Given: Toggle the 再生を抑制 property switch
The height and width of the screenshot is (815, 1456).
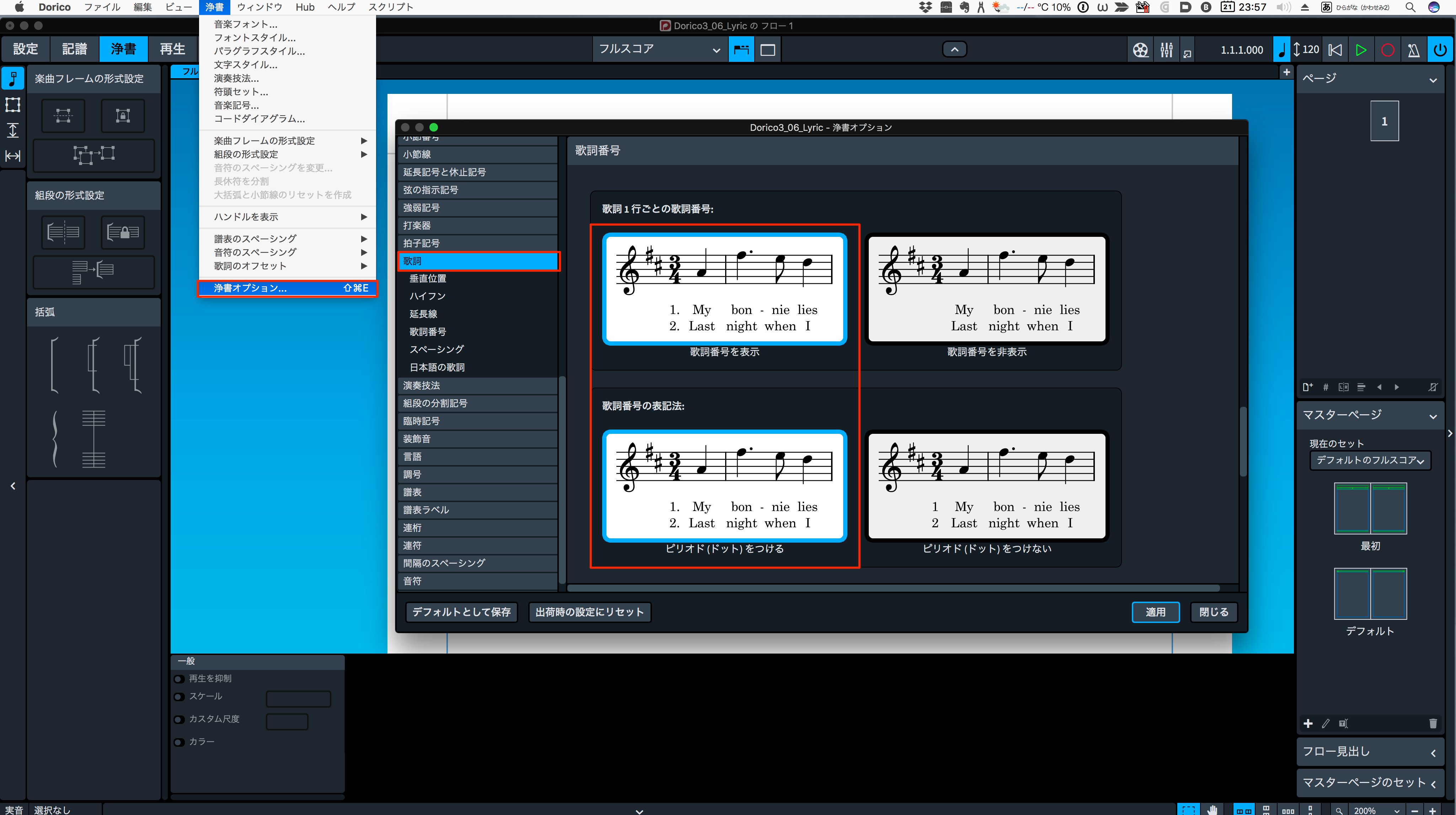Looking at the screenshot, I should click(x=179, y=679).
